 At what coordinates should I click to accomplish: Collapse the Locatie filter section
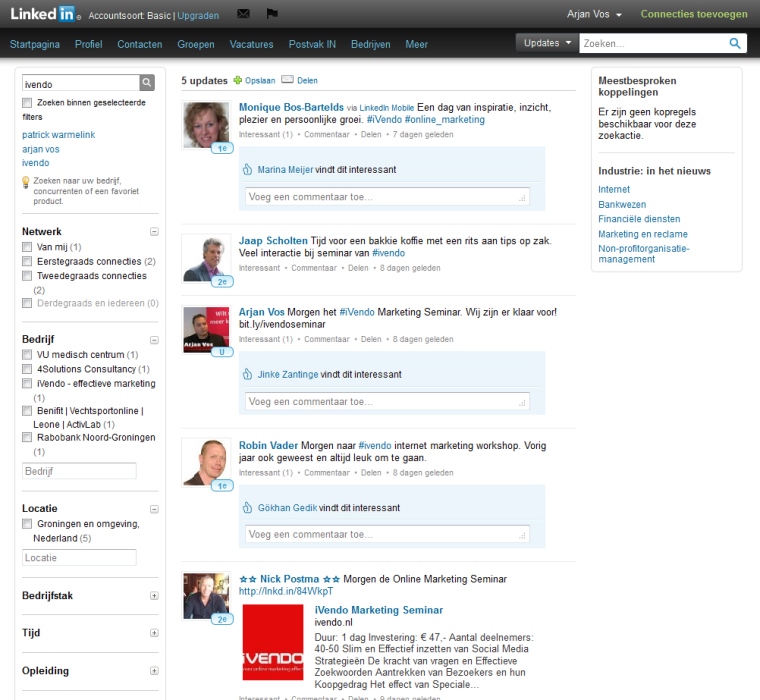coord(154,509)
